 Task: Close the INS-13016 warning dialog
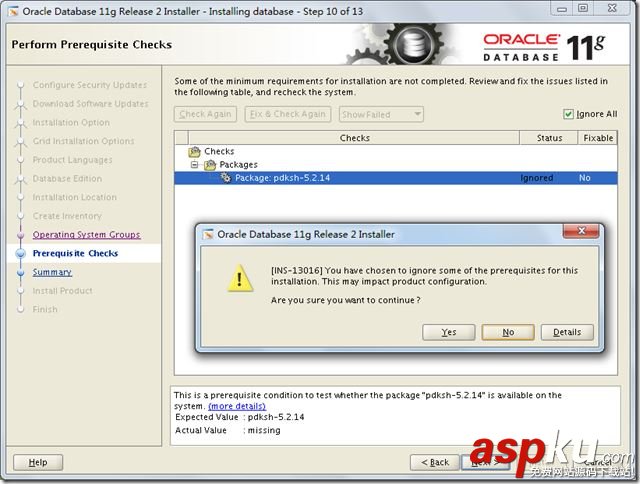tap(581, 231)
